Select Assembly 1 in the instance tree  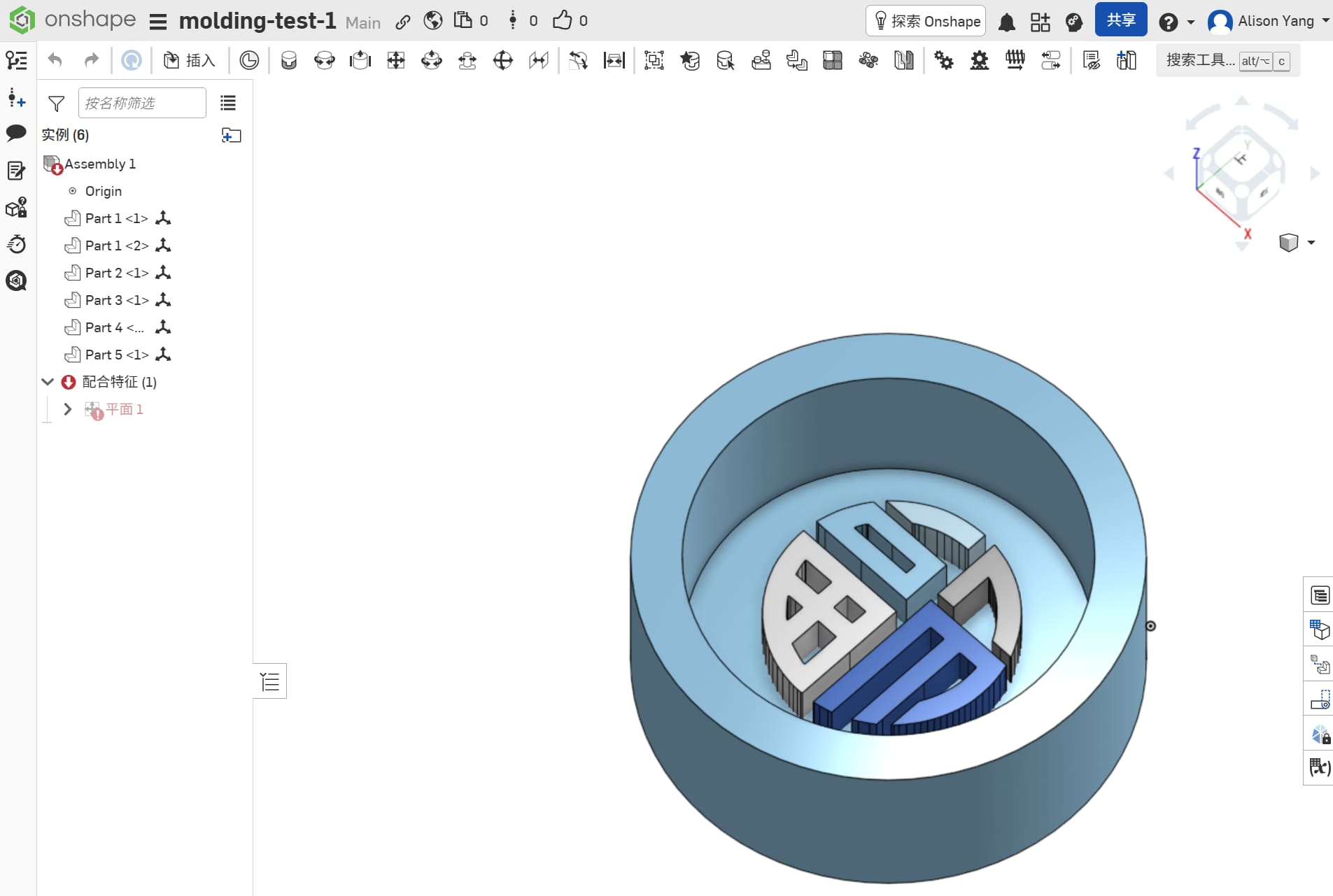click(100, 164)
